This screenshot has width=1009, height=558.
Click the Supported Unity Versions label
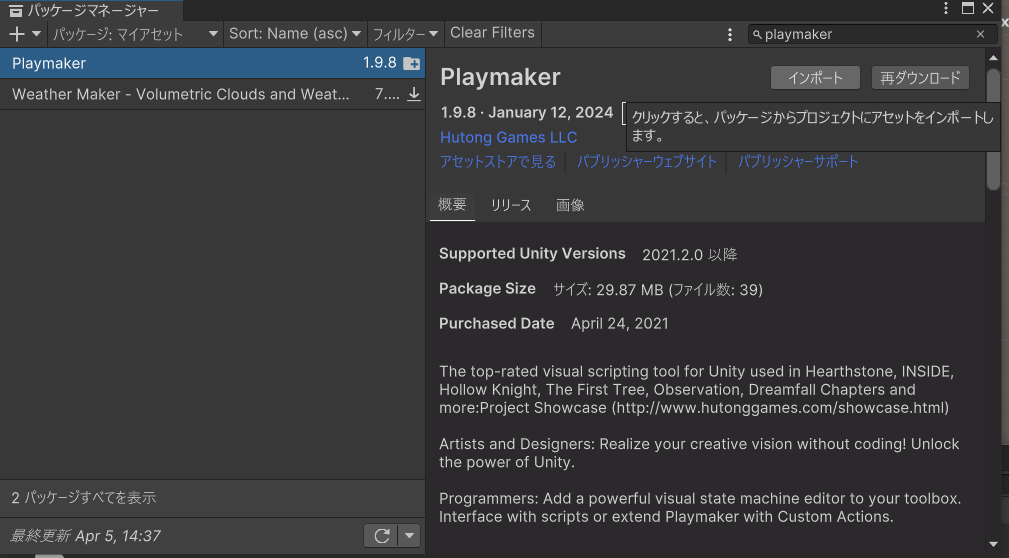(x=532, y=254)
